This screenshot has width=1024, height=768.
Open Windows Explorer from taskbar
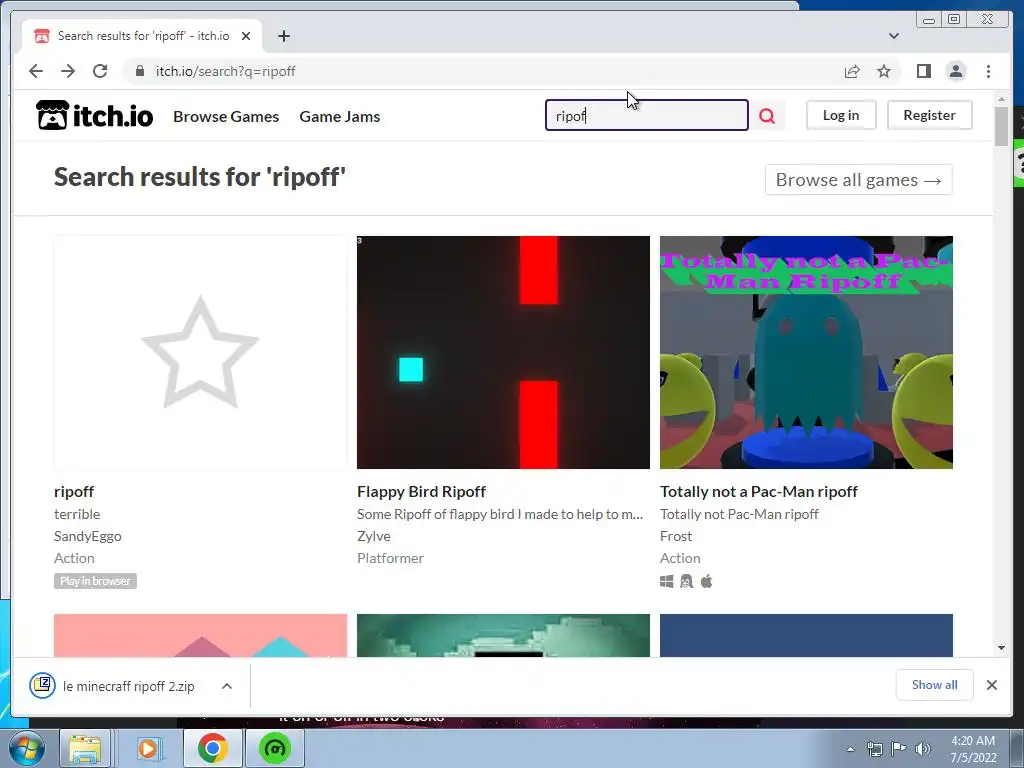(84, 748)
